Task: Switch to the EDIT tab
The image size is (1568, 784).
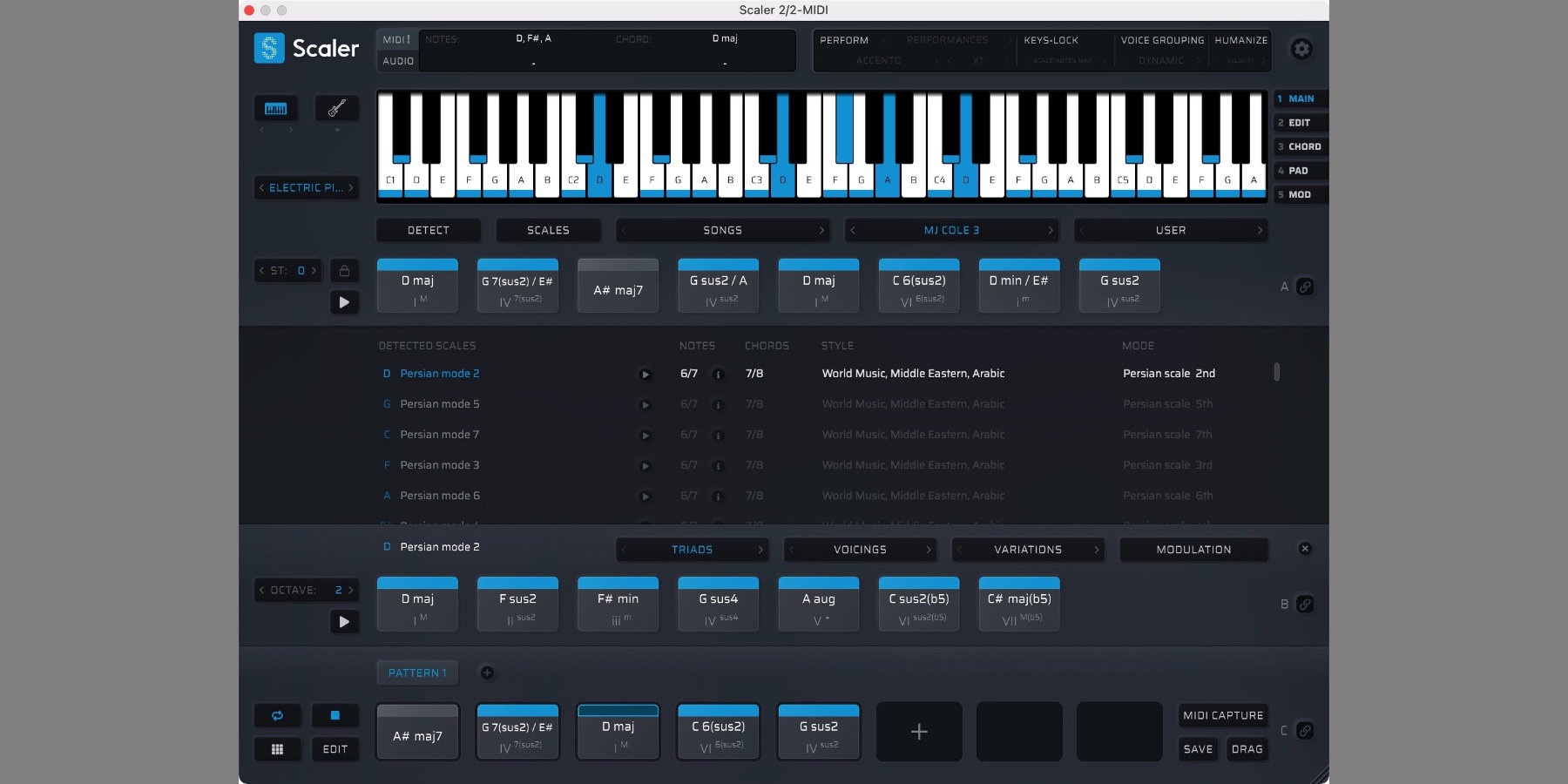Action: (1299, 123)
